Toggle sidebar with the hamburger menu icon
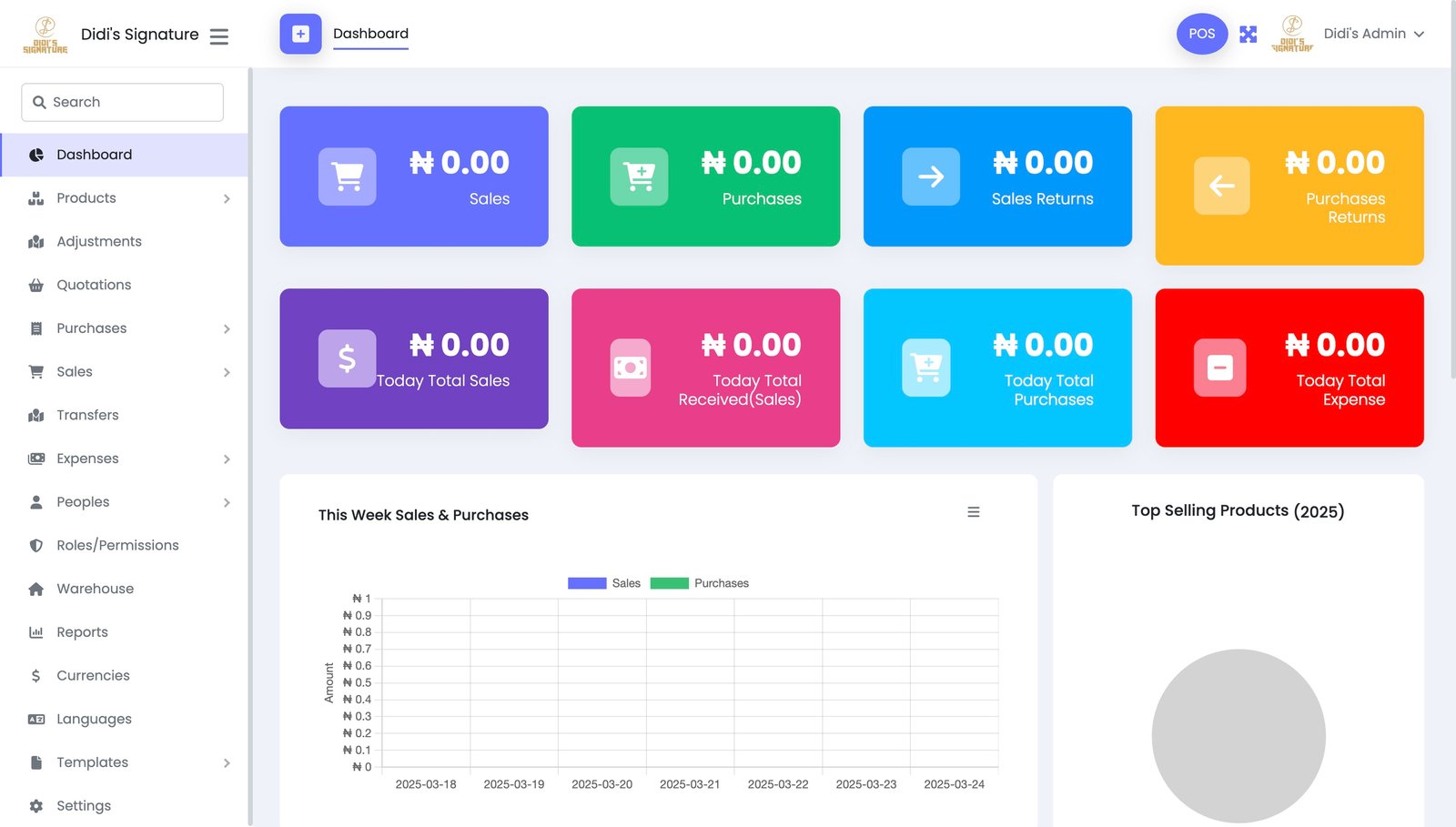The height and width of the screenshot is (827, 1456). (x=218, y=36)
